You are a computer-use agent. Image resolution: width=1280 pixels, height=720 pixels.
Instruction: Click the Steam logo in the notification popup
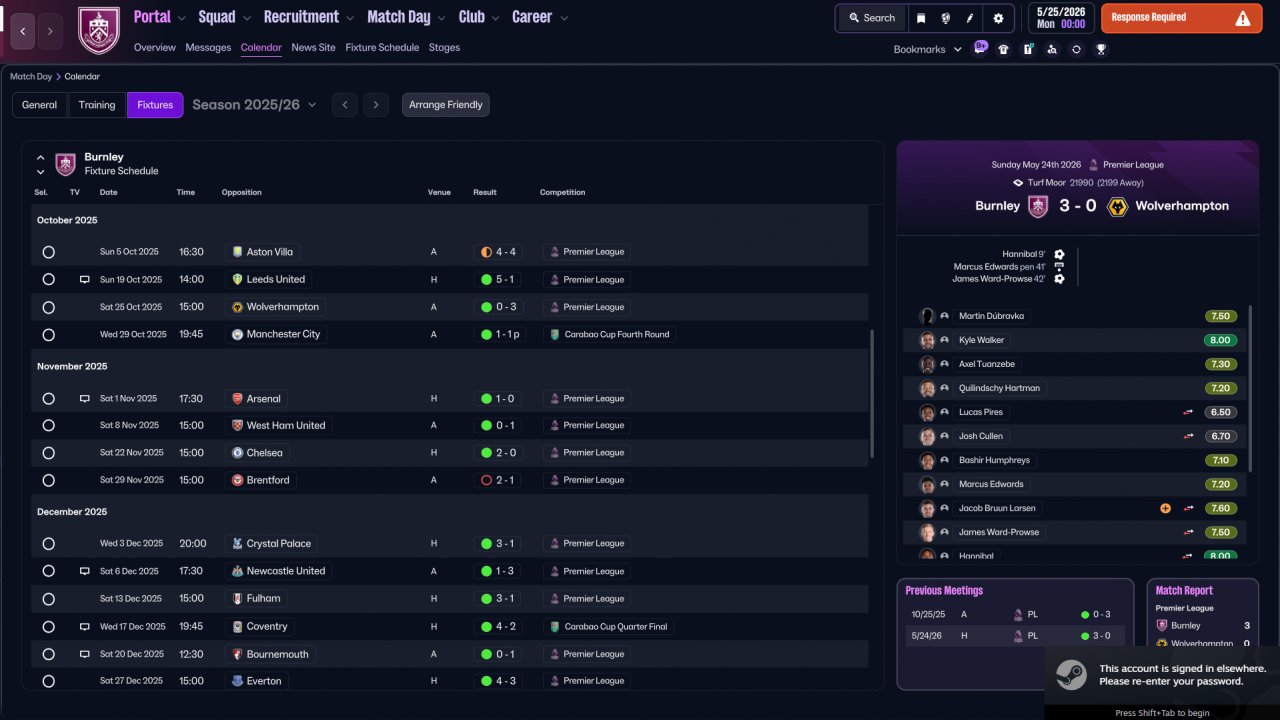click(1073, 675)
